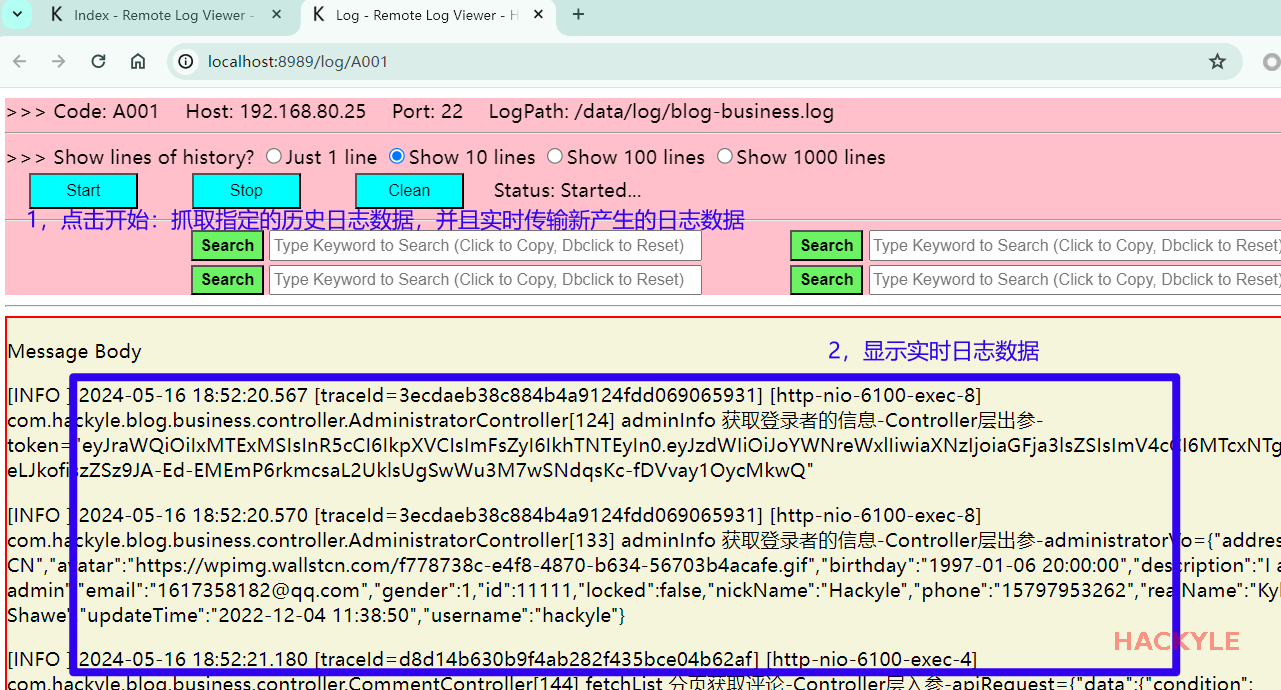Close the Index - Remote Log Viewer tab
The height and width of the screenshot is (690, 1281).
[277, 15]
